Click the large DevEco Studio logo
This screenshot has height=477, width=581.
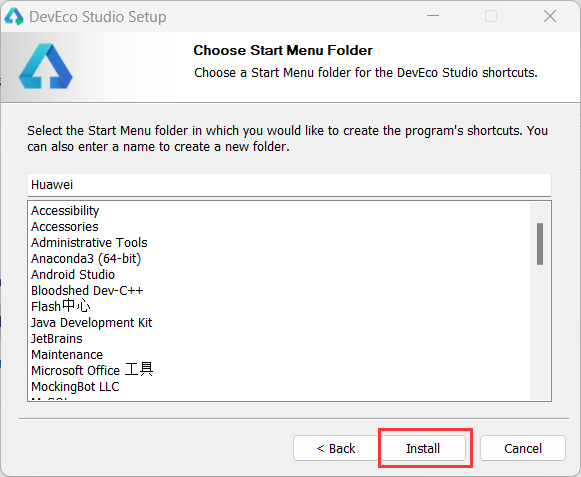[46, 66]
